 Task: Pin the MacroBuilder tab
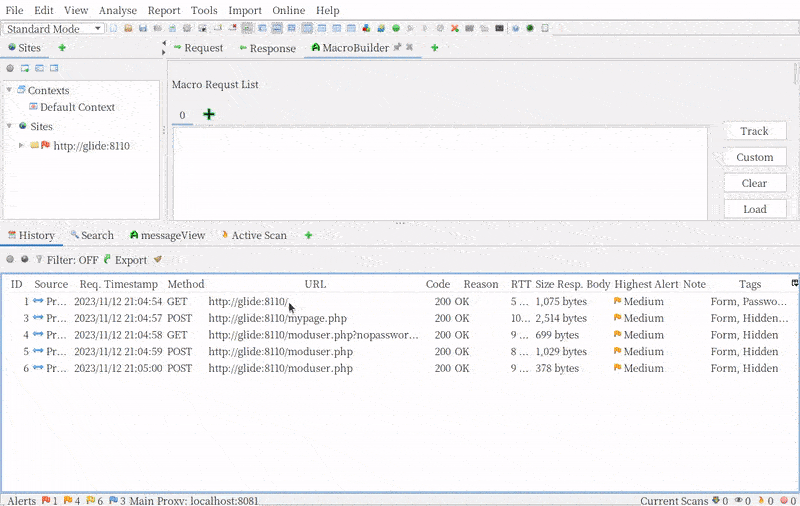click(x=397, y=47)
